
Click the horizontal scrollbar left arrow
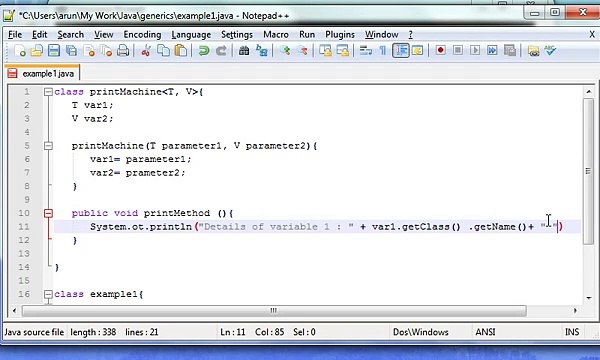pyautogui.click(x=14, y=310)
